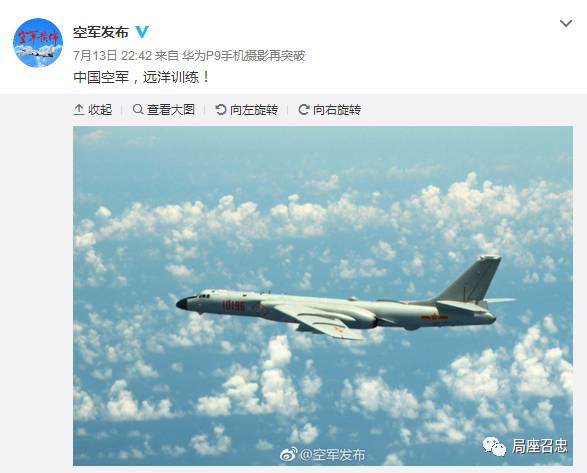
Task: Click the @空军发布 watermark text
Action: pyautogui.click(x=333, y=455)
